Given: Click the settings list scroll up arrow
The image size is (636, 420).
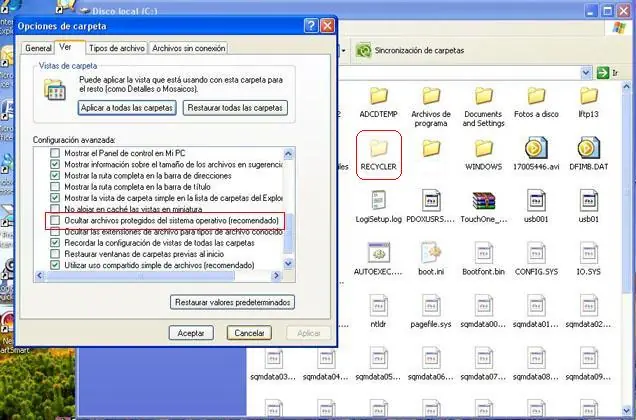Looking at the screenshot, I should 288,153.
